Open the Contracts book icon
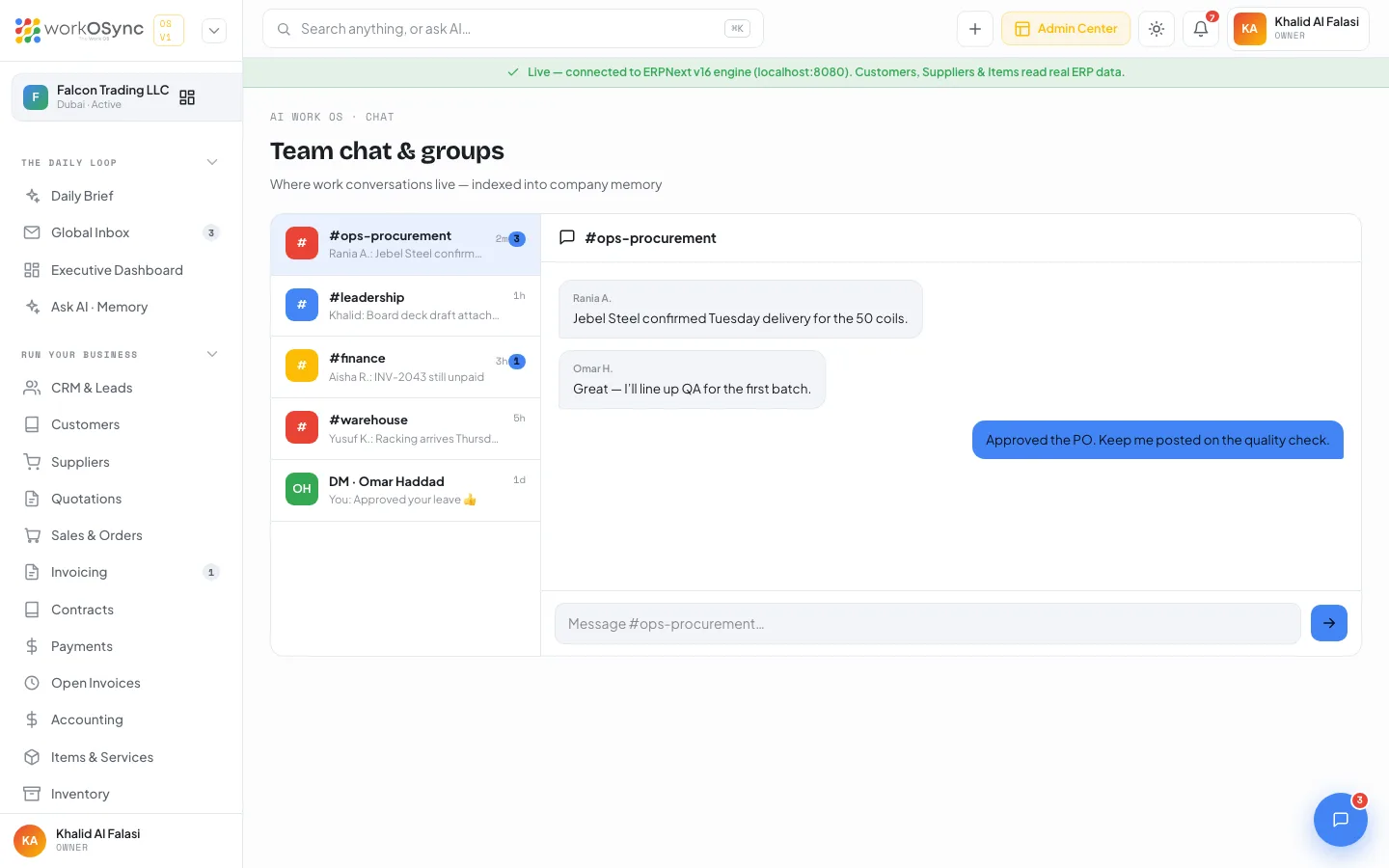 tap(32, 610)
